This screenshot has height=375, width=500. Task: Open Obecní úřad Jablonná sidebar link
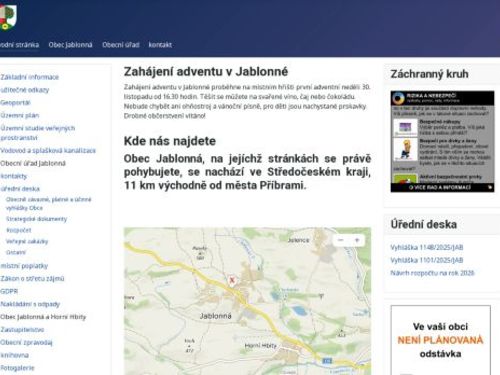[33, 163]
